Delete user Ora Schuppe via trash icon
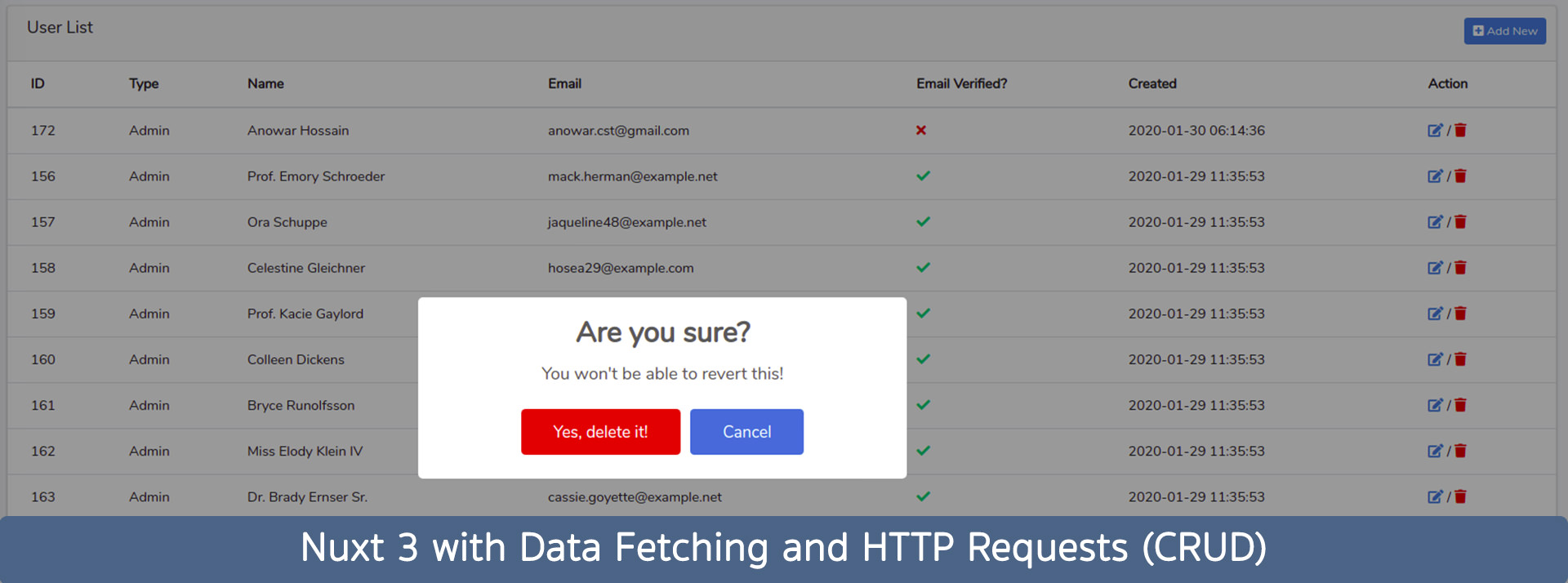Viewport: 1568px width, 583px height. point(1460,222)
